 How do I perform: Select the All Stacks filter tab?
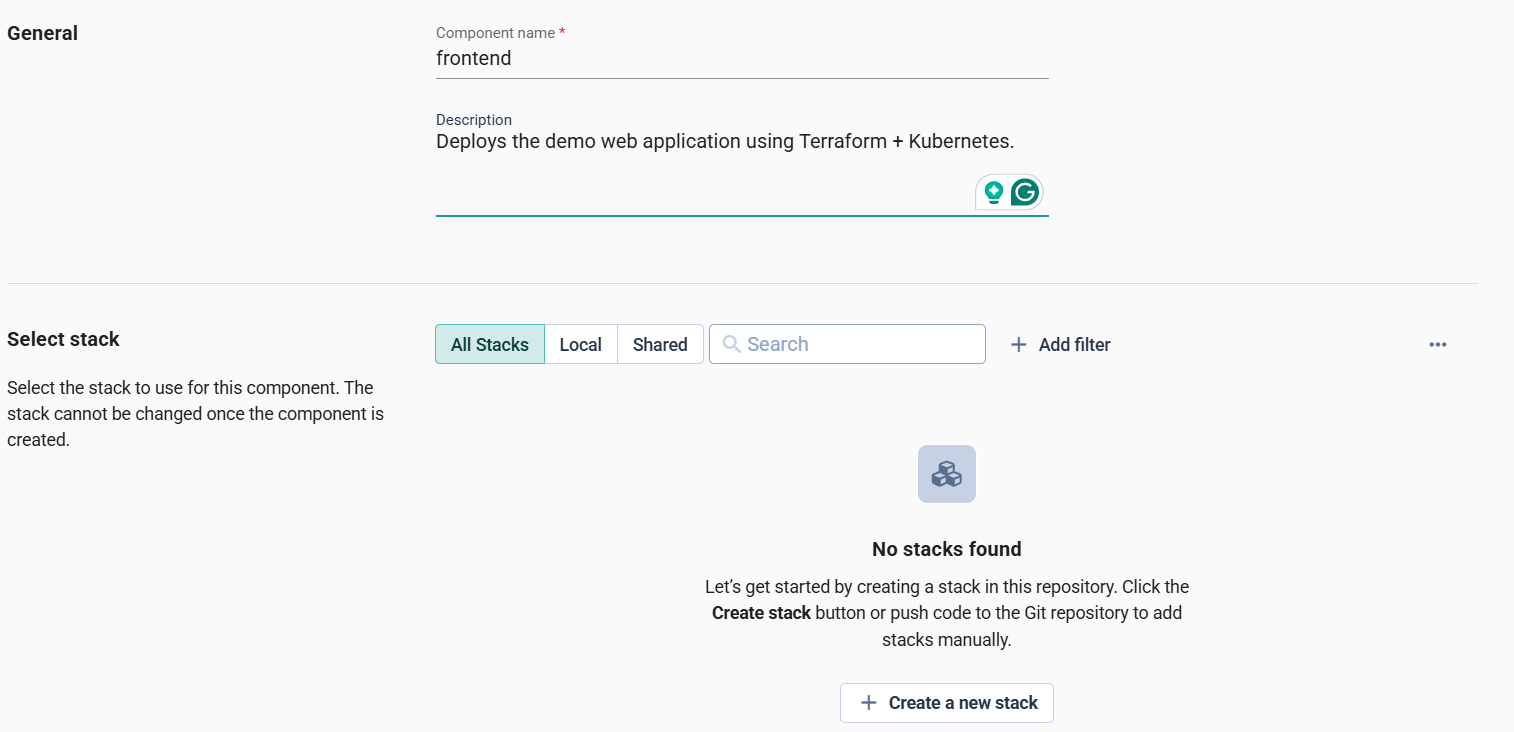coord(489,344)
